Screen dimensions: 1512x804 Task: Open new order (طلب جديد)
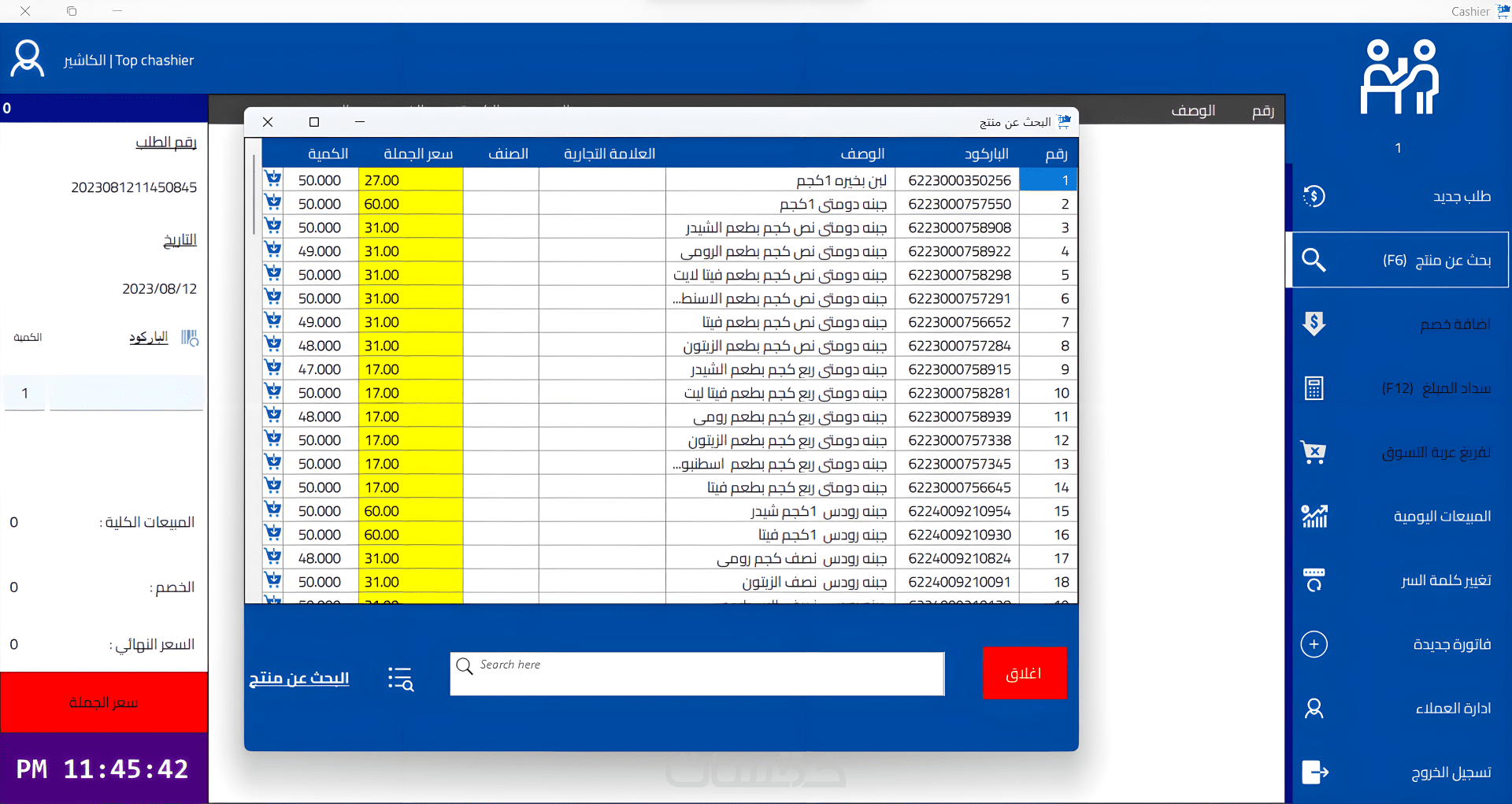(x=1399, y=196)
